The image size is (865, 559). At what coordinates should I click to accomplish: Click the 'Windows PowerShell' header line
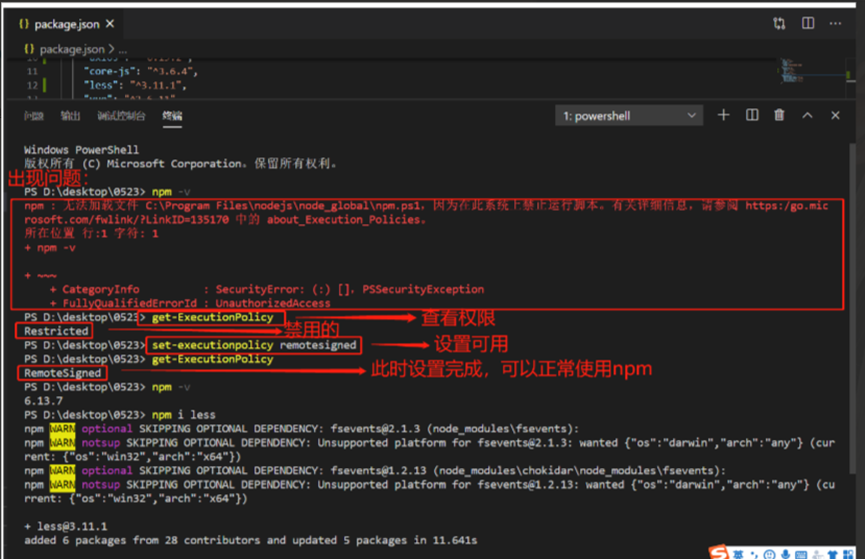coord(82,150)
